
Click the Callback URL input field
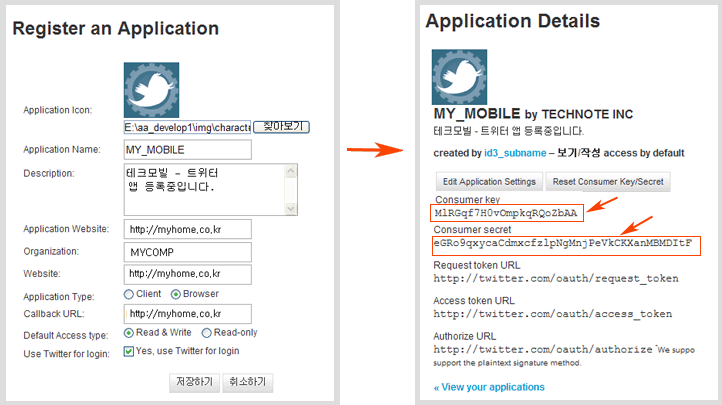pos(187,314)
